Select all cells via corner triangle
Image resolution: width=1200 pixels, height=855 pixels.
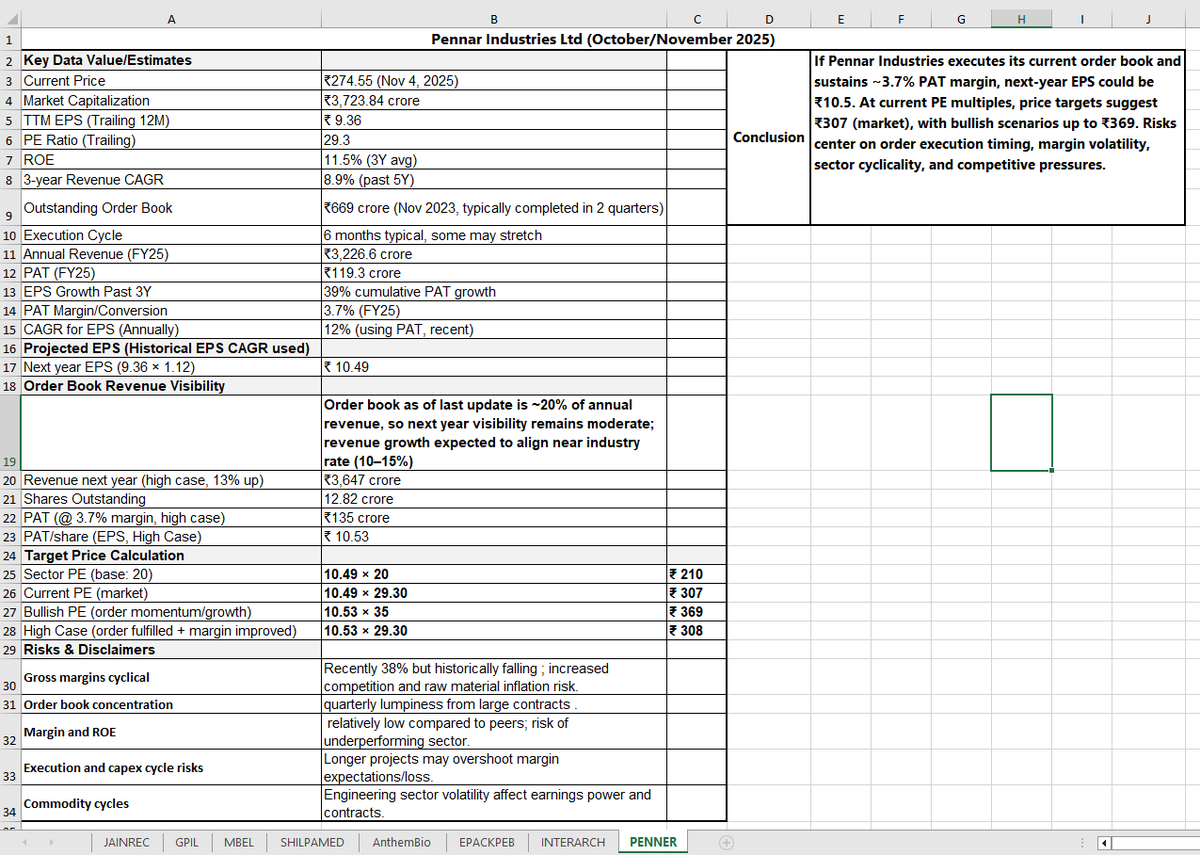[x=10, y=18]
